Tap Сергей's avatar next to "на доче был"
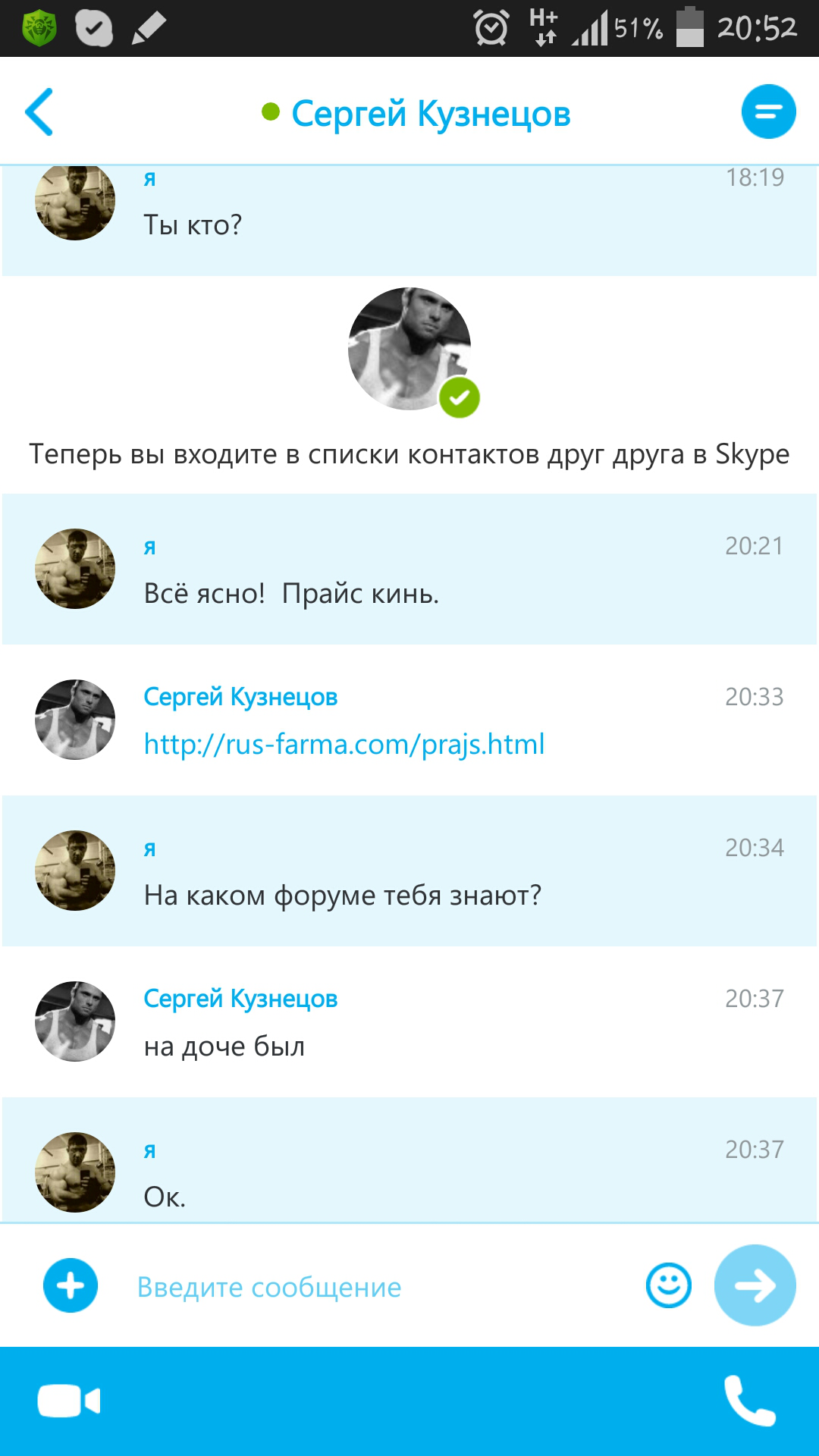The width and height of the screenshot is (819, 1456). pos(75,1021)
